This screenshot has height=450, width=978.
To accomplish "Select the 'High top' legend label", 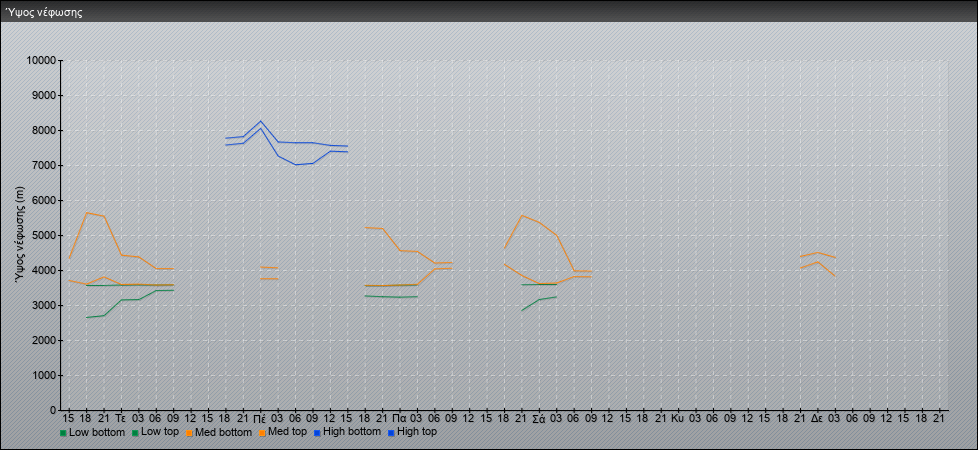I will click(417, 432).
